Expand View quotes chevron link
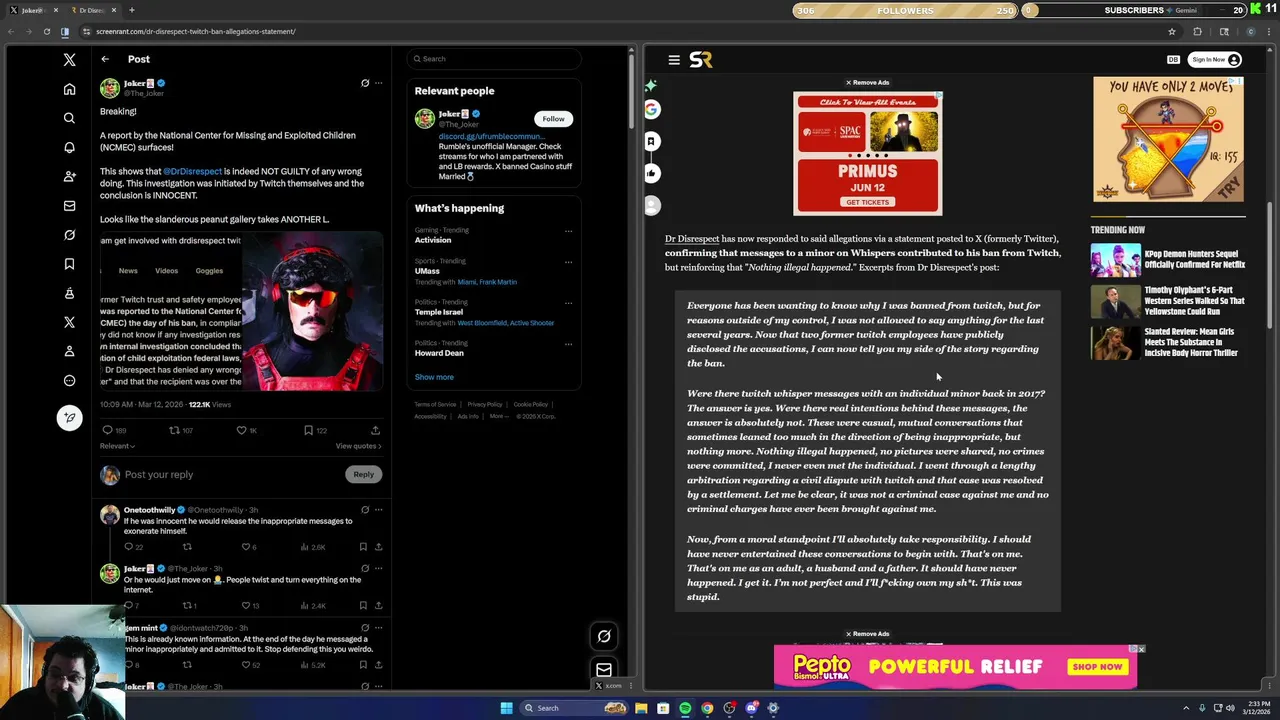 coord(358,446)
